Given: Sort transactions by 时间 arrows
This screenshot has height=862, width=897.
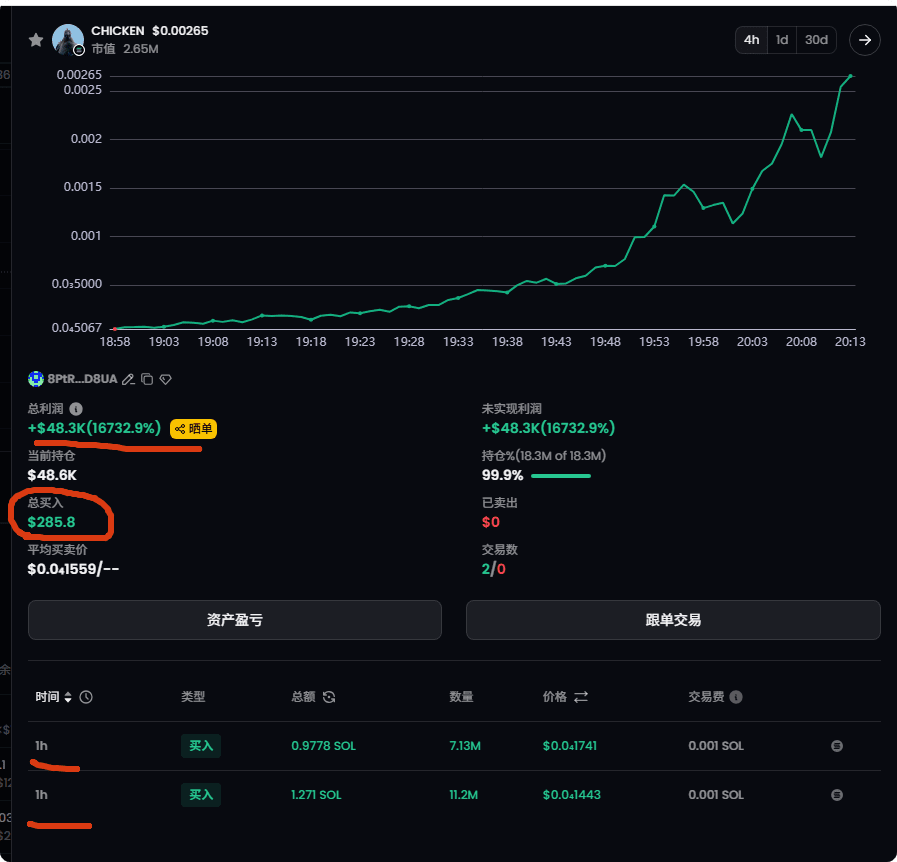Looking at the screenshot, I should [x=68, y=697].
